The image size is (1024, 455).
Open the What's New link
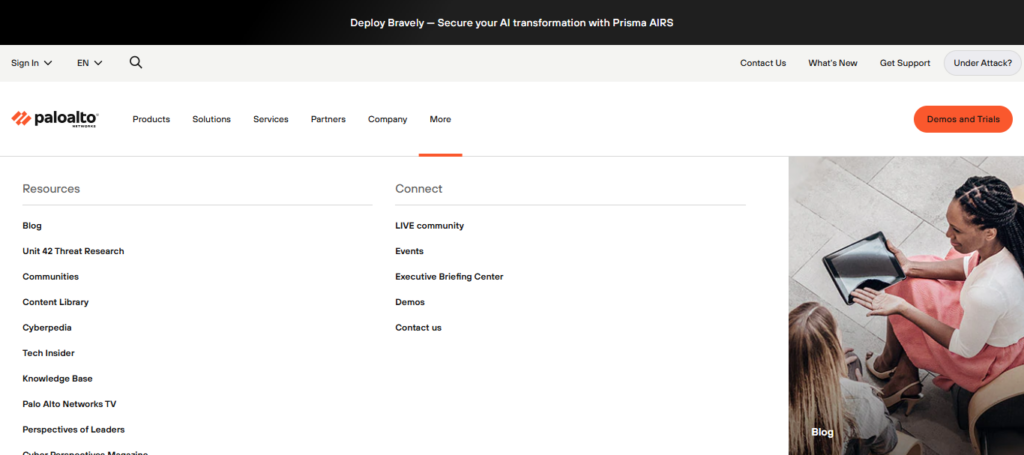pos(832,63)
